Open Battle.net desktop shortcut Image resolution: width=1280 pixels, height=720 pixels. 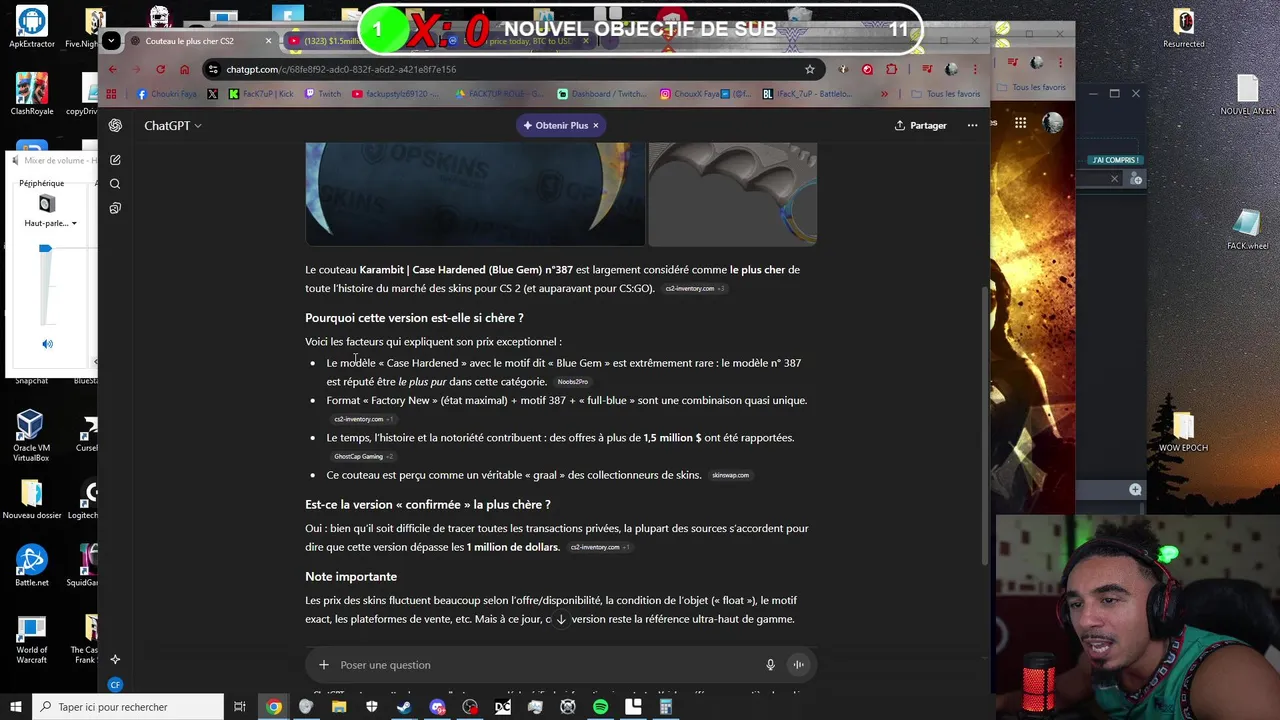click(31, 566)
